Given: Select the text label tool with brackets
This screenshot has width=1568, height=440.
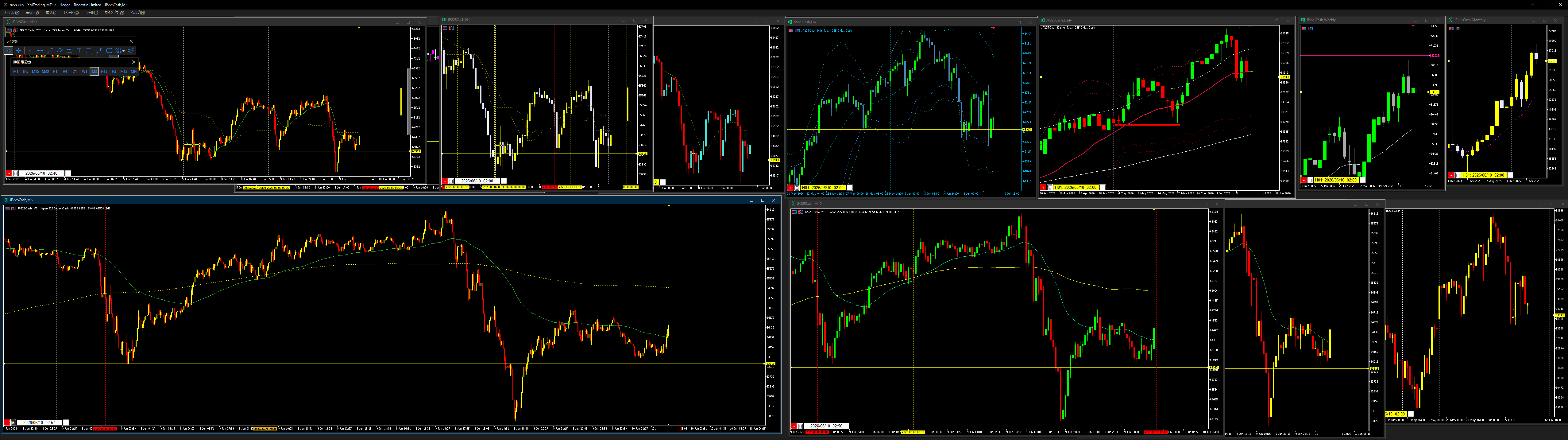Looking at the screenshot, I should point(89,51).
